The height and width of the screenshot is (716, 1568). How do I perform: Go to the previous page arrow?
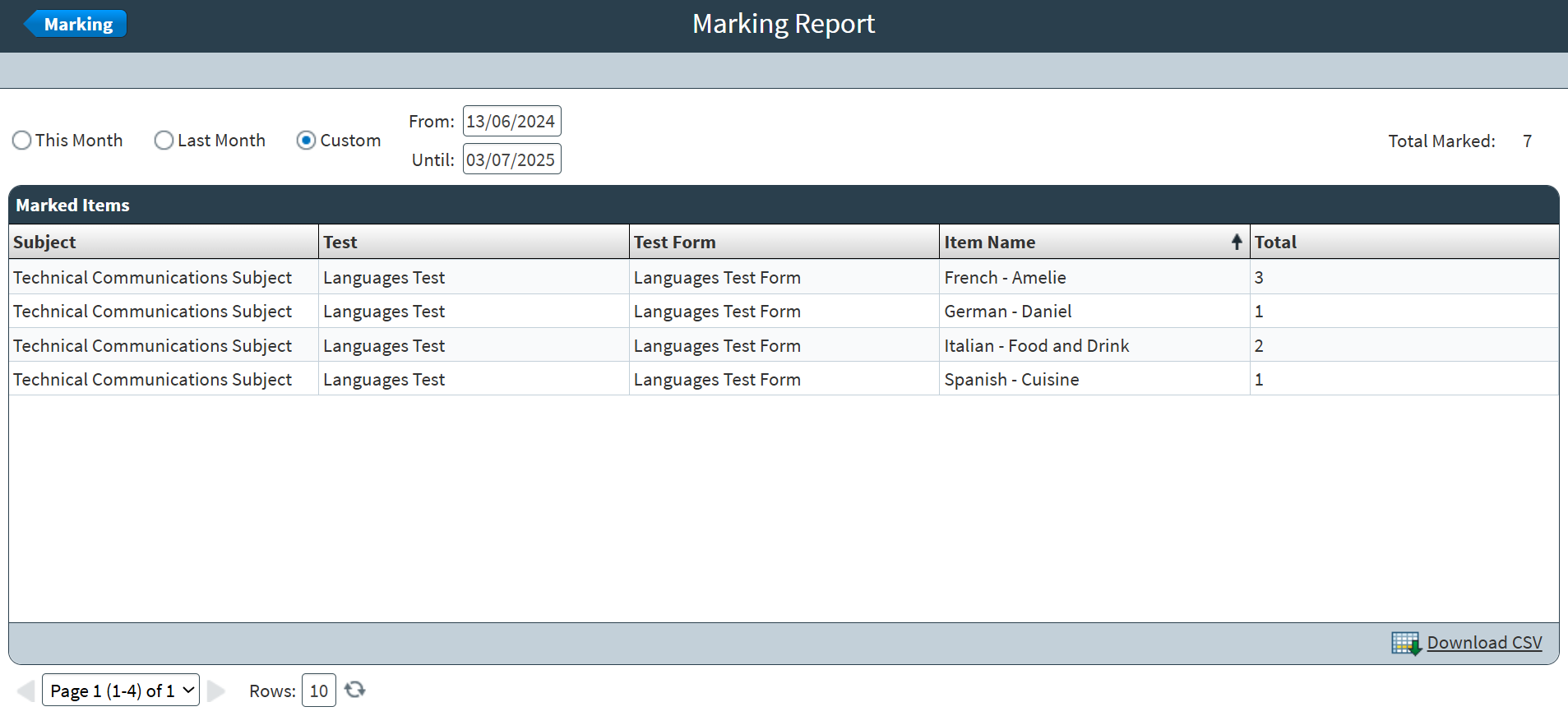coord(25,691)
